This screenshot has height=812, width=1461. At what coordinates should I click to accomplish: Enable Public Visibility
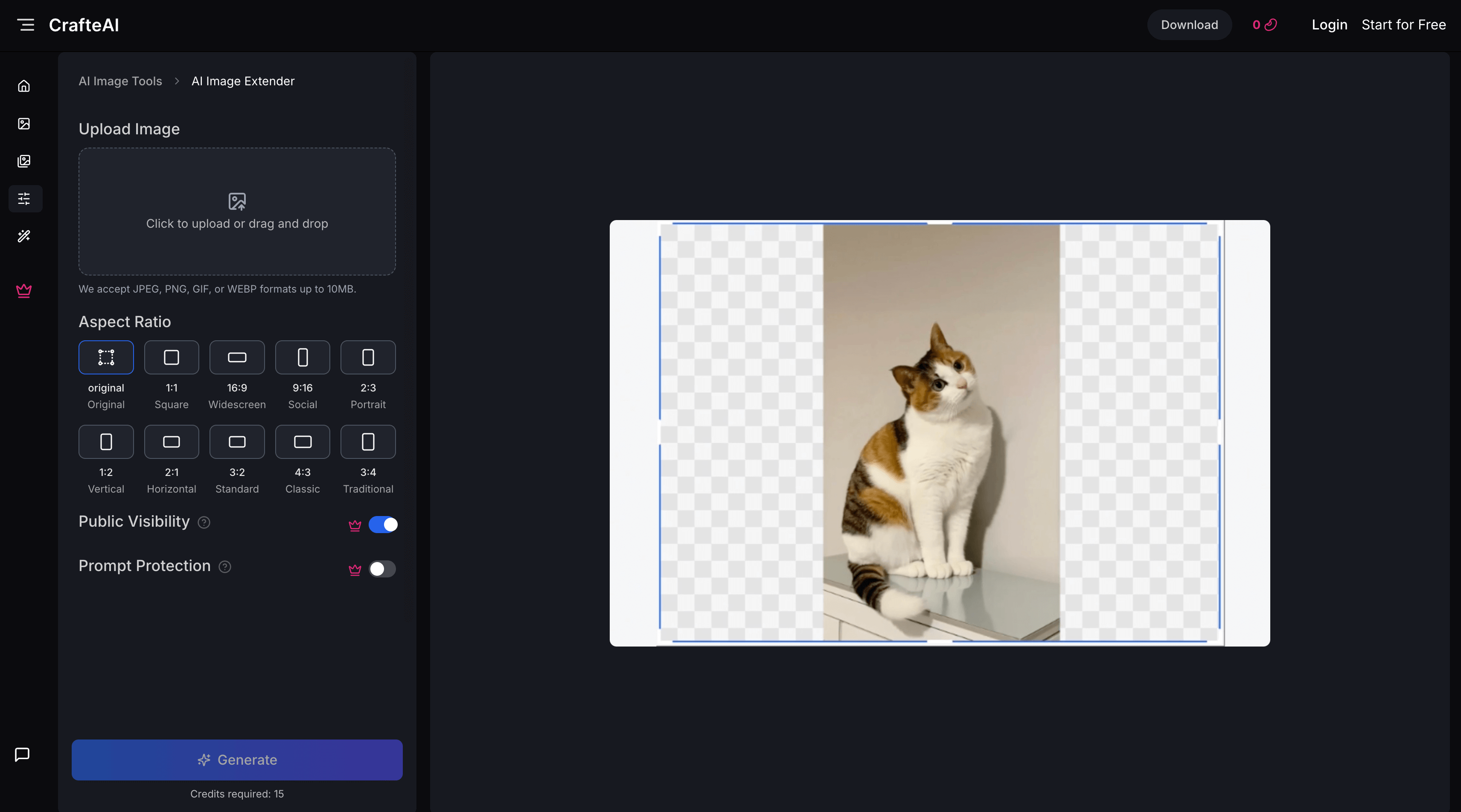coord(384,525)
